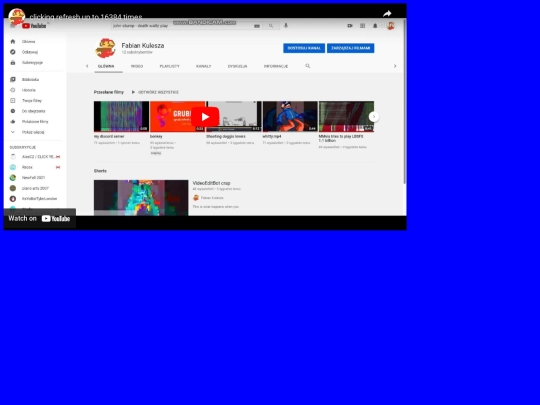Viewport: 540px width, 405px height.
Task: Play the embedded video with the red play button
Action: point(205,117)
